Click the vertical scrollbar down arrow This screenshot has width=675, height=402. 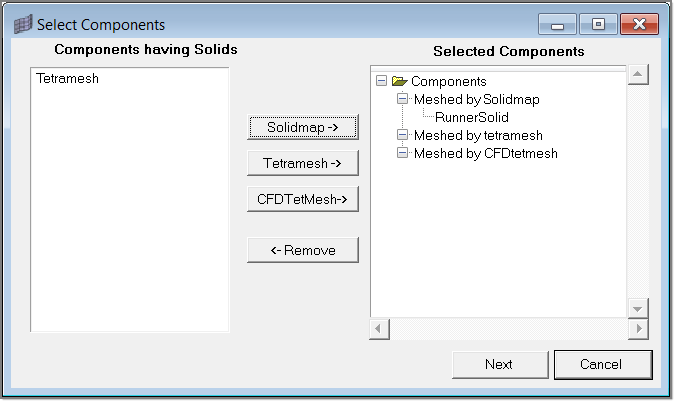click(x=638, y=308)
